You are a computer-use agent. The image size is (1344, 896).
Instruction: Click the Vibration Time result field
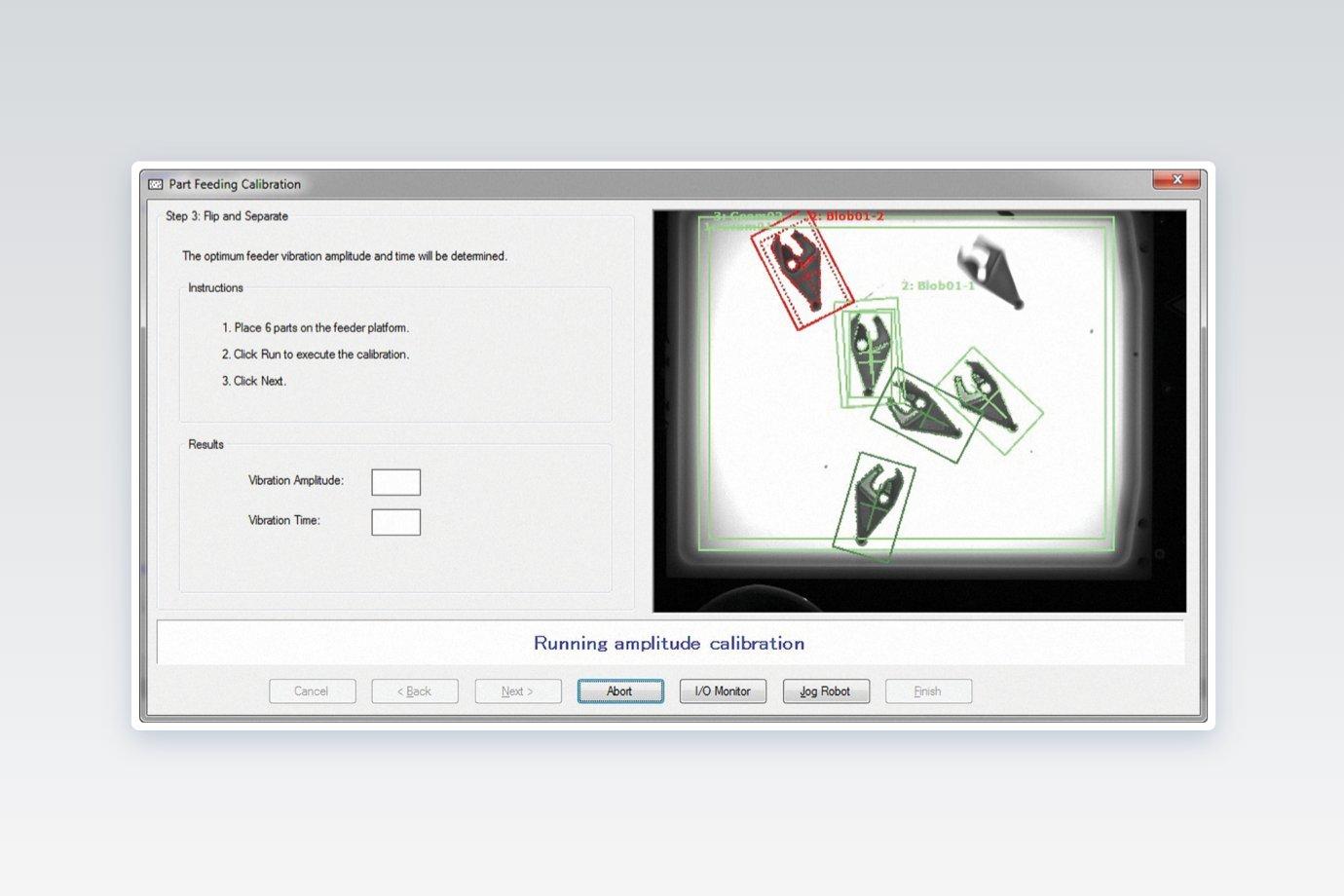point(395,522)
